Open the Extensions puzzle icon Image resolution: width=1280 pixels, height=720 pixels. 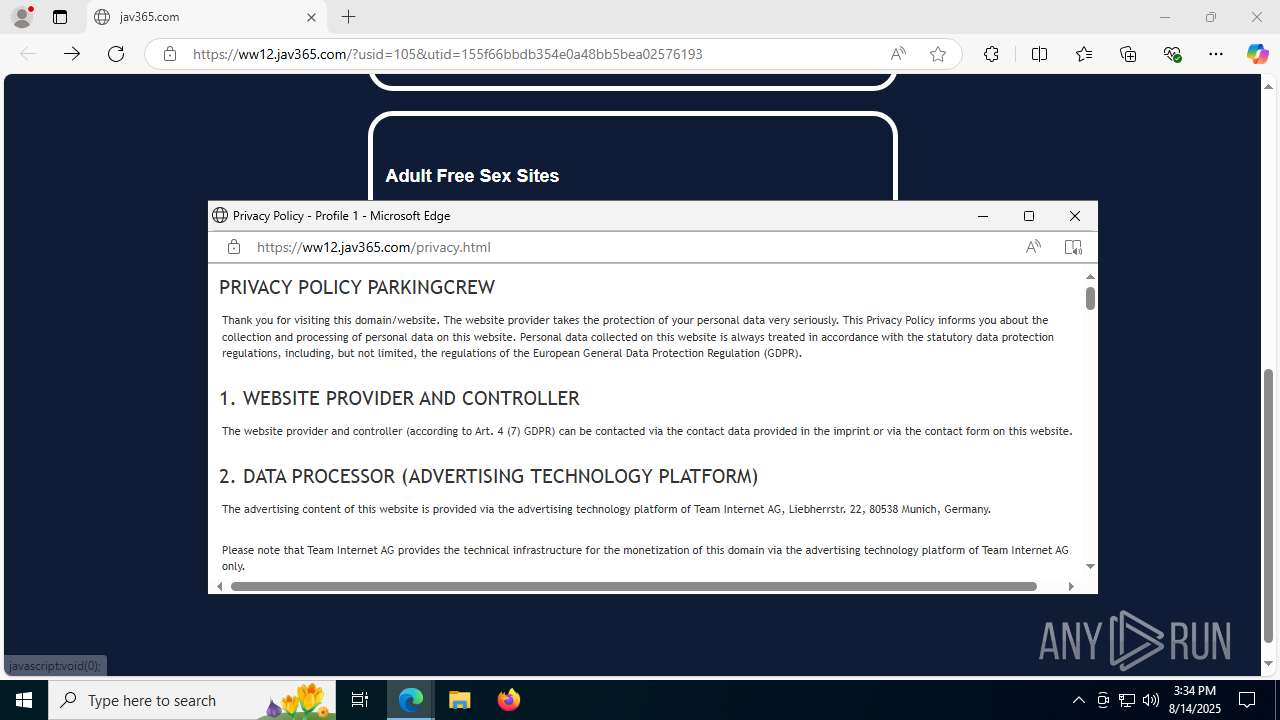[x=991, y=54]
